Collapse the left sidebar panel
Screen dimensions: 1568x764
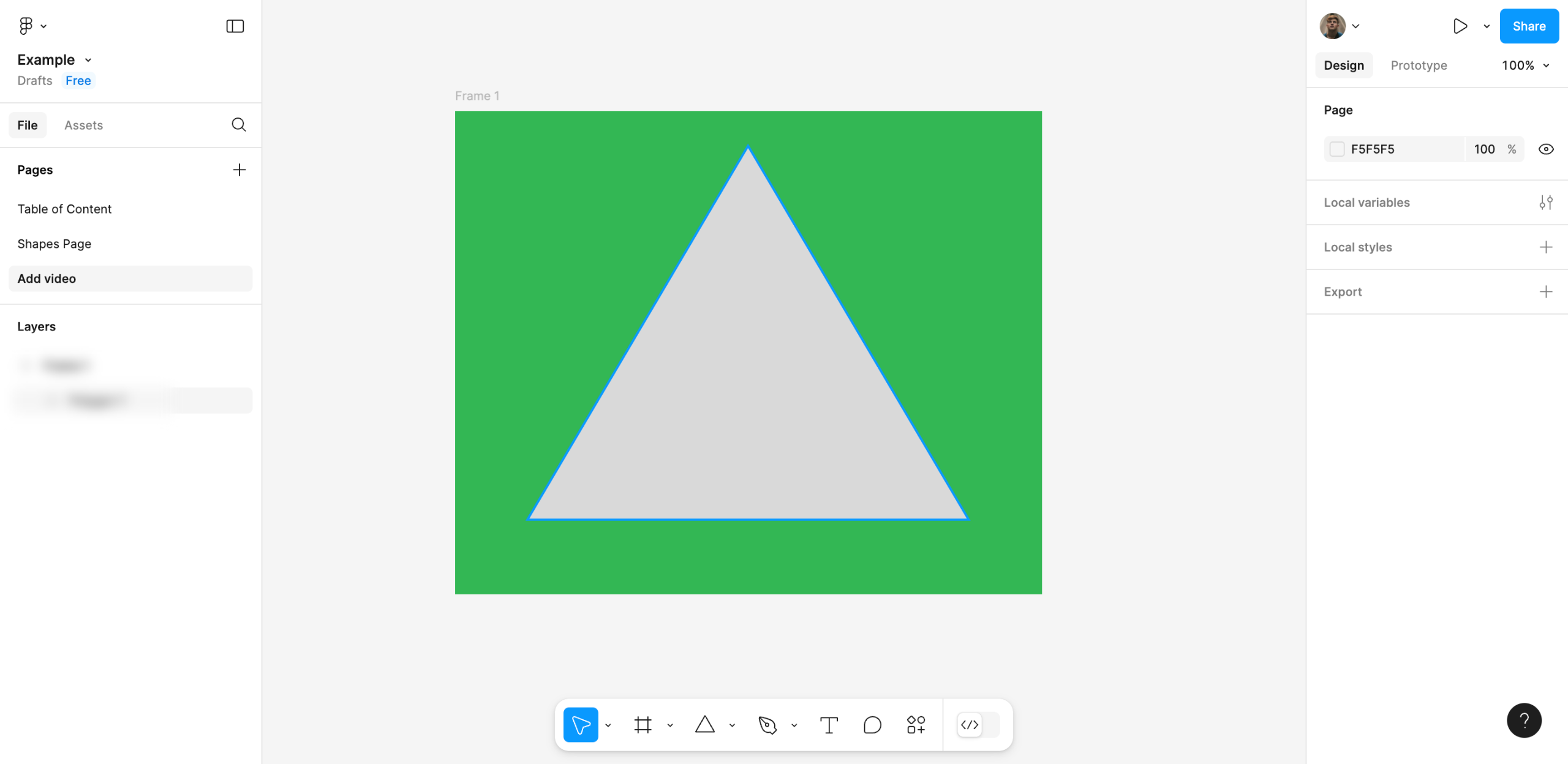[x=235, y=26]
